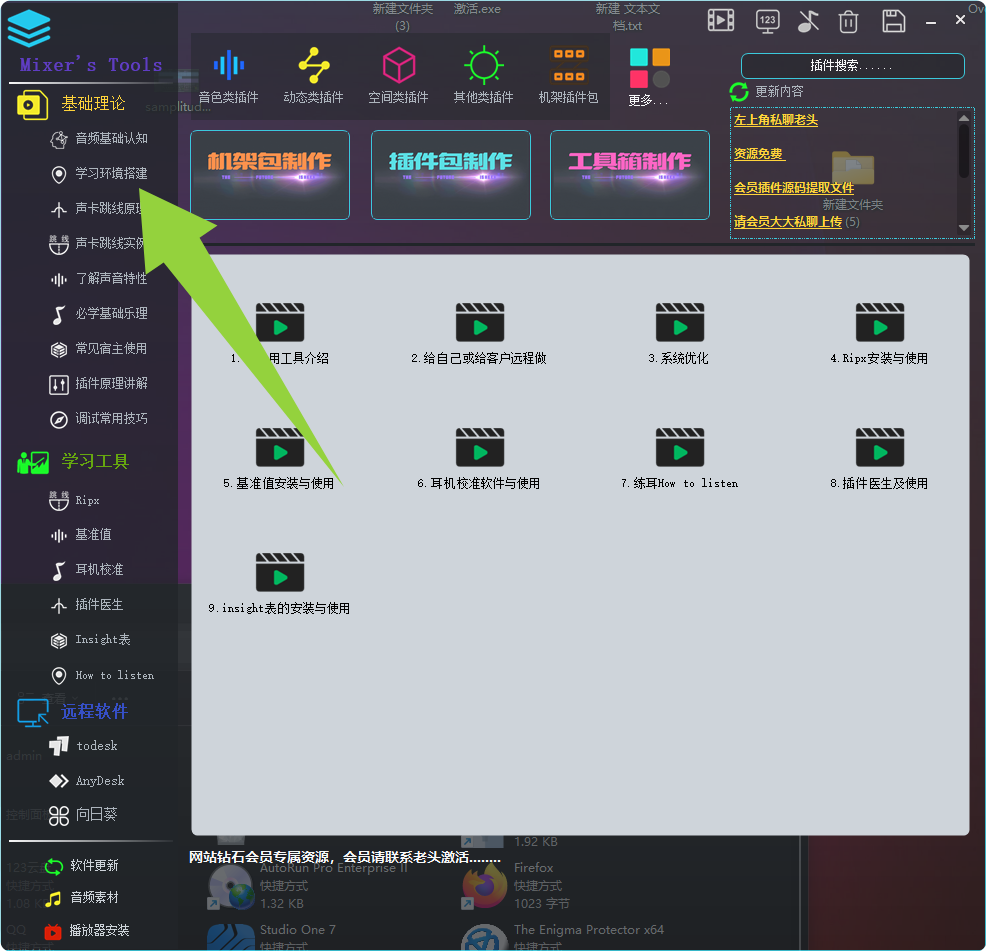Viewport: 986px width, 951px height.
Task: Select the 基础理论 section header
Action: (x=92, y=104)
